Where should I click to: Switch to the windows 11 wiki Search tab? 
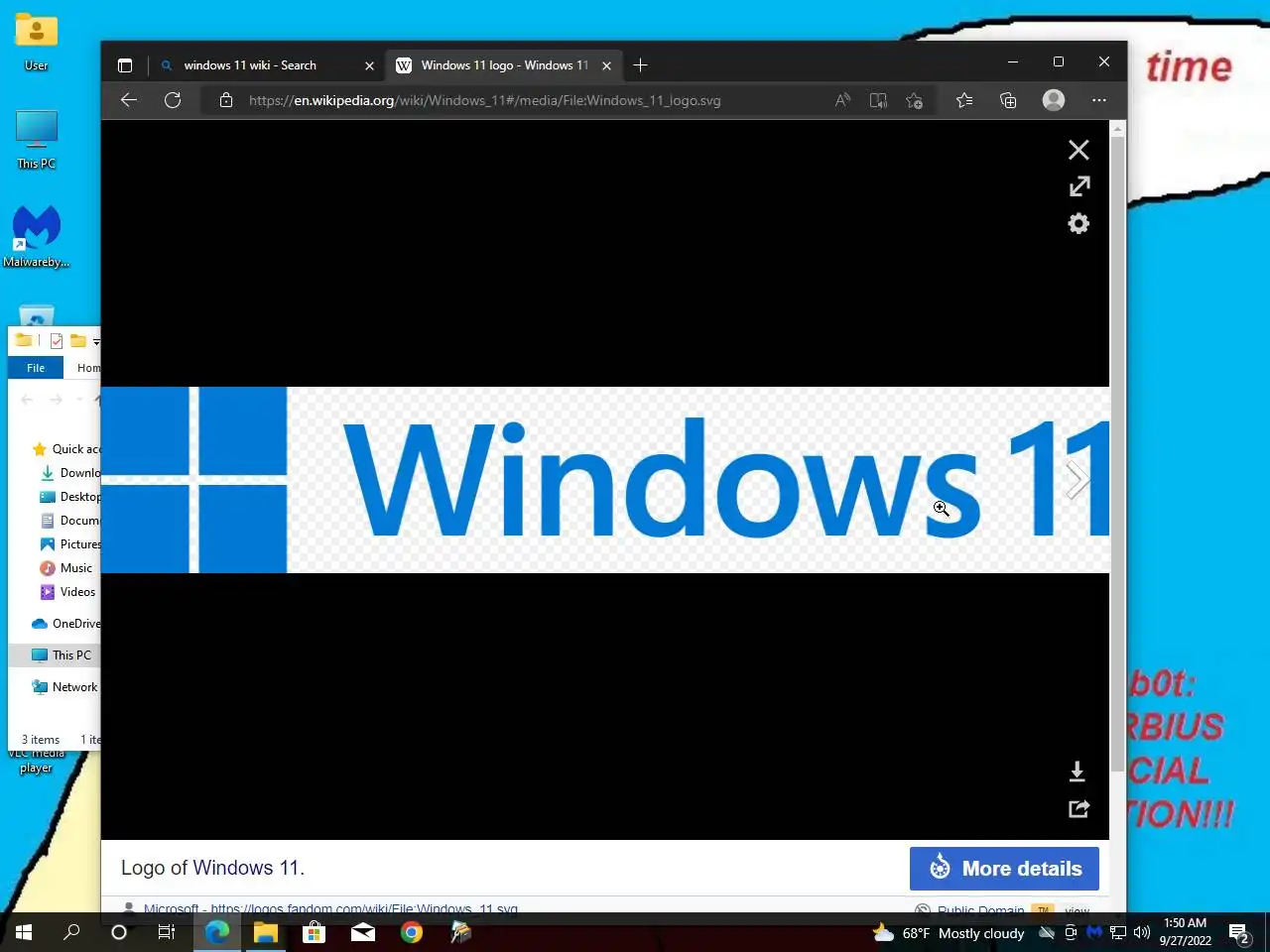[x=268, y=65]
